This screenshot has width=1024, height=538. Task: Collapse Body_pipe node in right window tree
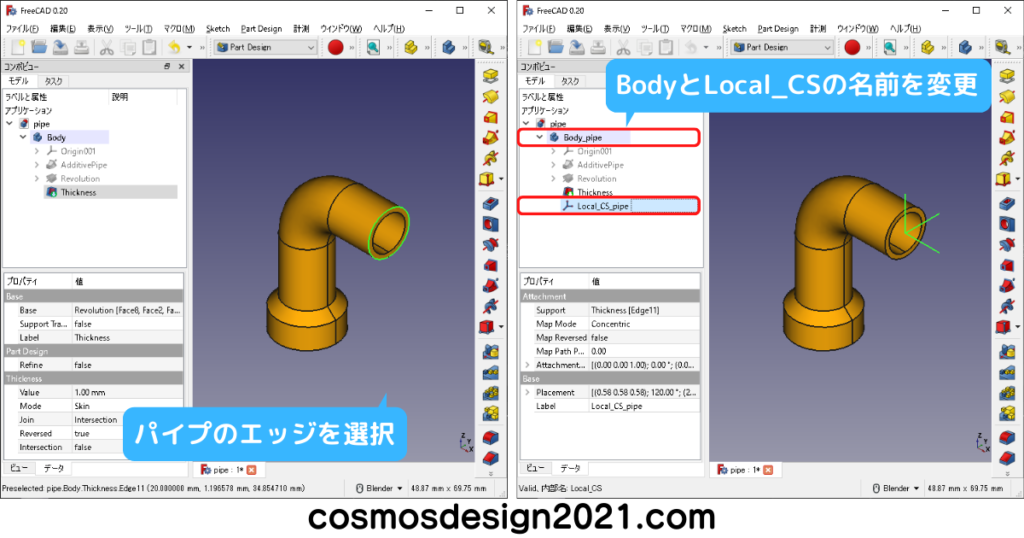click(539, 138)
